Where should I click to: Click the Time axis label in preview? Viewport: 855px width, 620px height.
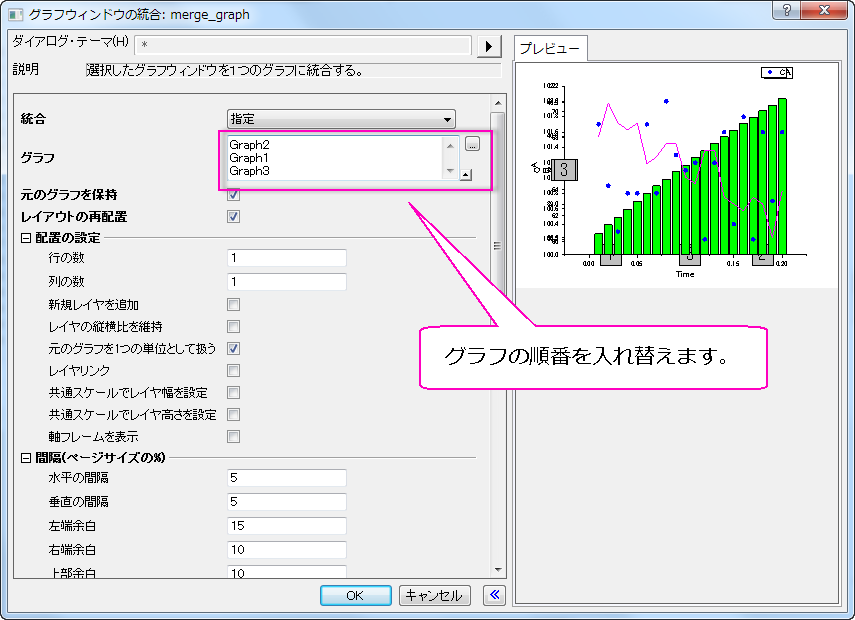coord(685,274)
